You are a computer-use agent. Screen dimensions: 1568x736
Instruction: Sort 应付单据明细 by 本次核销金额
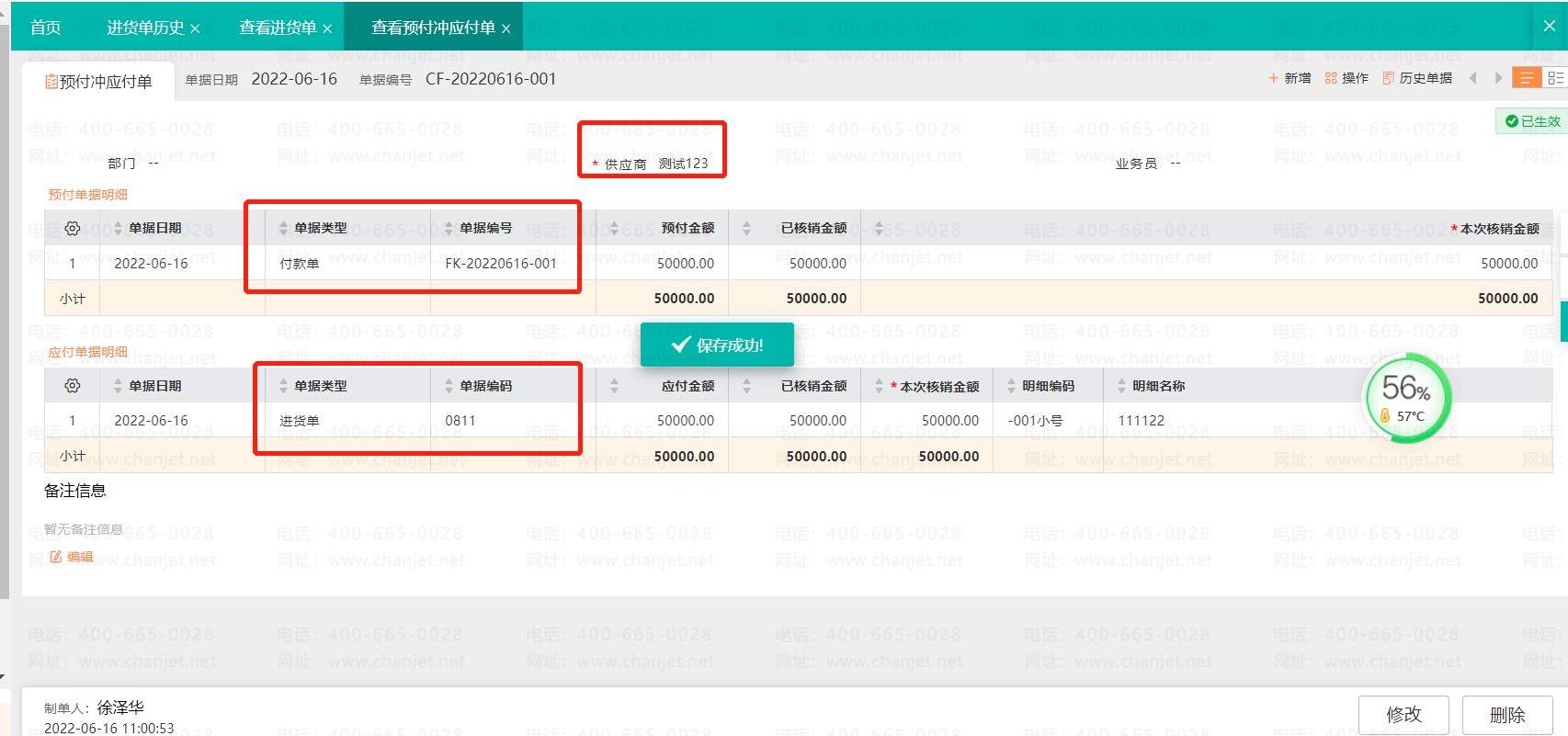[x=879, y=386]
